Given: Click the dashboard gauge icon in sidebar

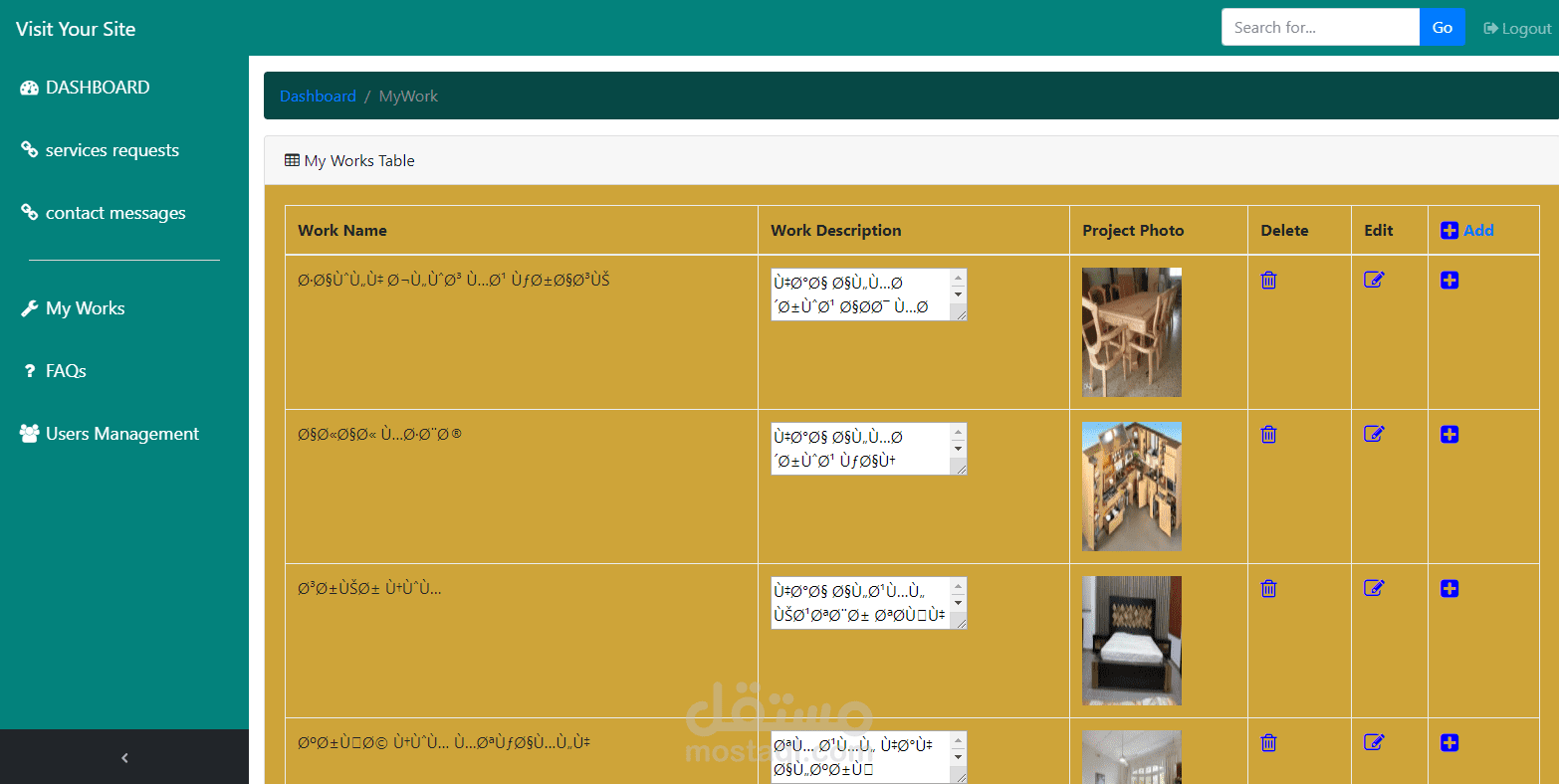Looking at the screenshot, I should 29,88.
